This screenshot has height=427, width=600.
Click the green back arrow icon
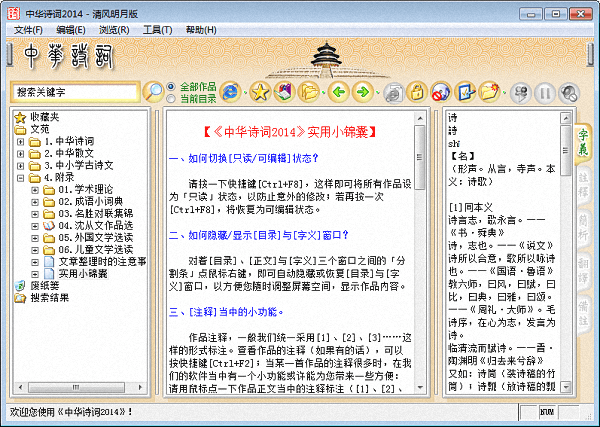(339, 92)
